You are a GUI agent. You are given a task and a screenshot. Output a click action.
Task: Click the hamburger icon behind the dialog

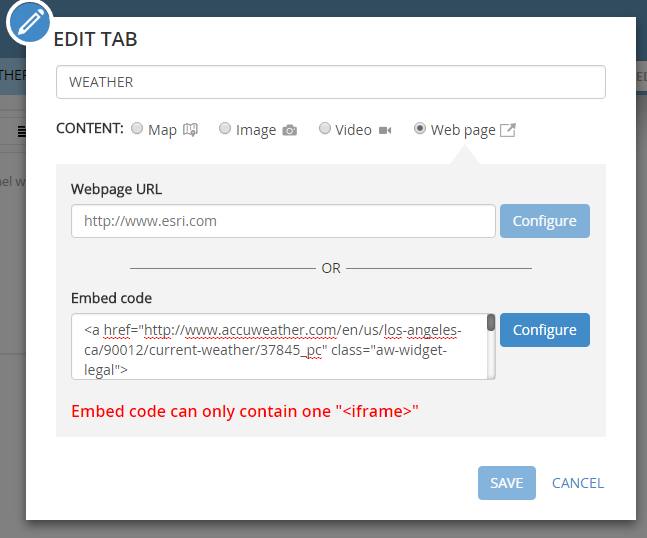[x=20, y=131]
